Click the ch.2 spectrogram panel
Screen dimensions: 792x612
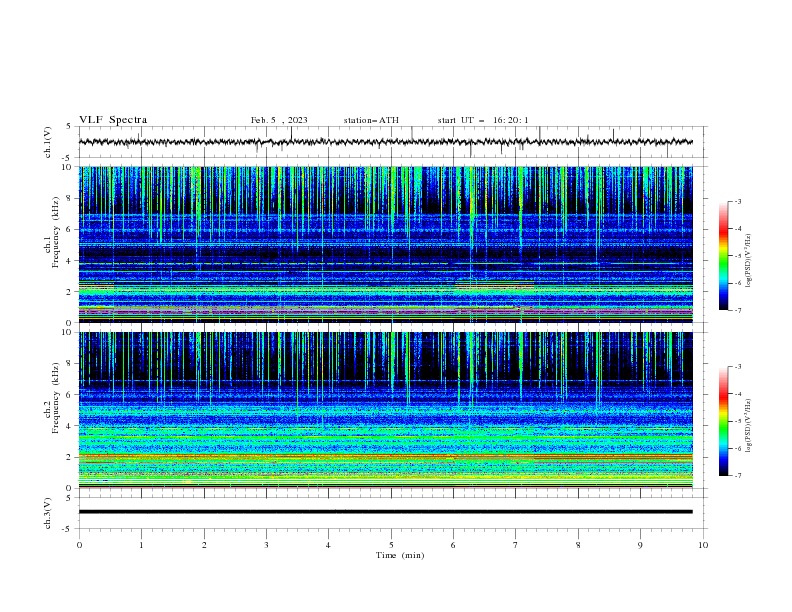(x=385, y=410)
